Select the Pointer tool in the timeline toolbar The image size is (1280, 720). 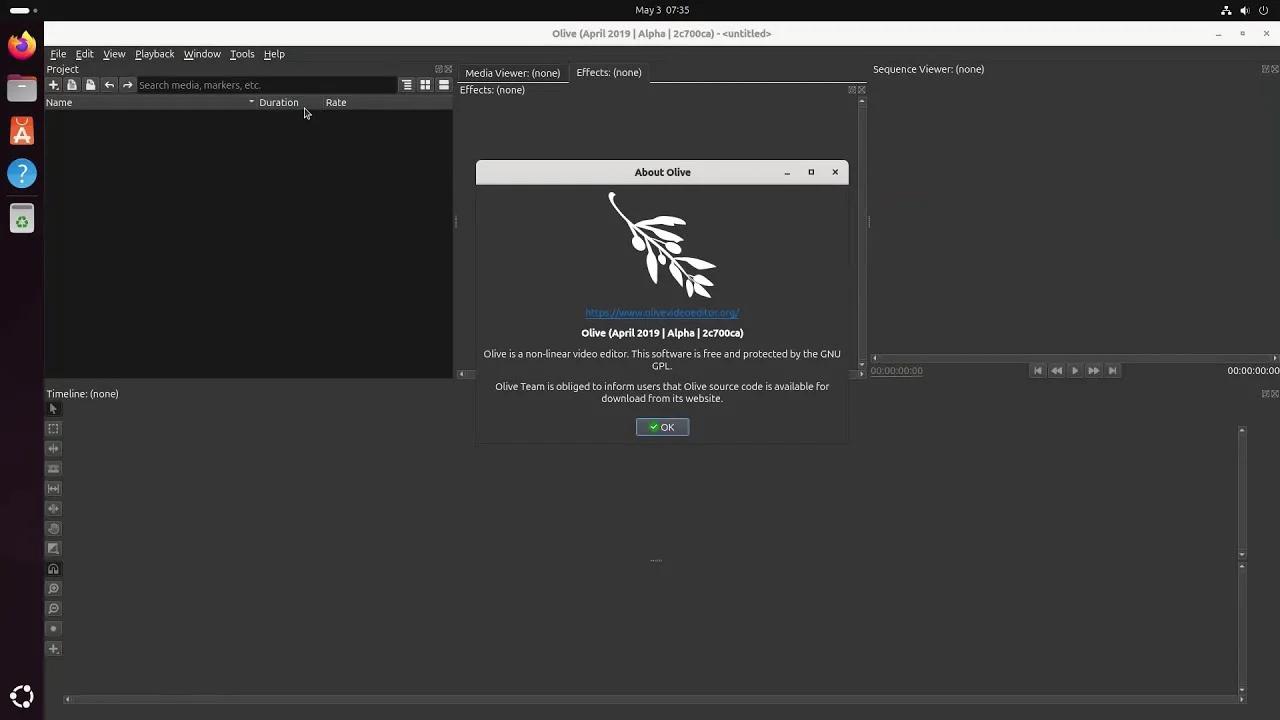(53, 408)
